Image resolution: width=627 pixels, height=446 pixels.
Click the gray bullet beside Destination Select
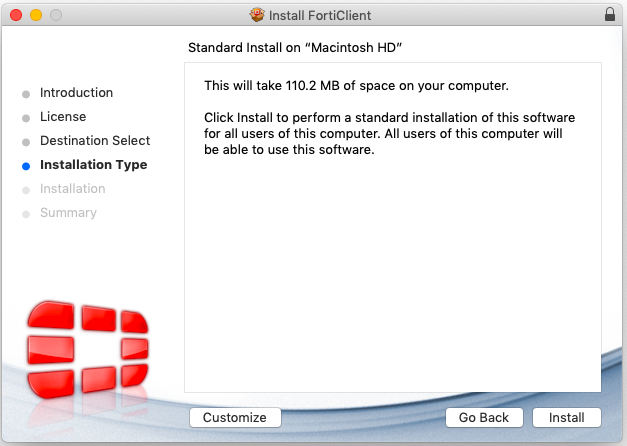pyautogui.click(x=26, y=142)
